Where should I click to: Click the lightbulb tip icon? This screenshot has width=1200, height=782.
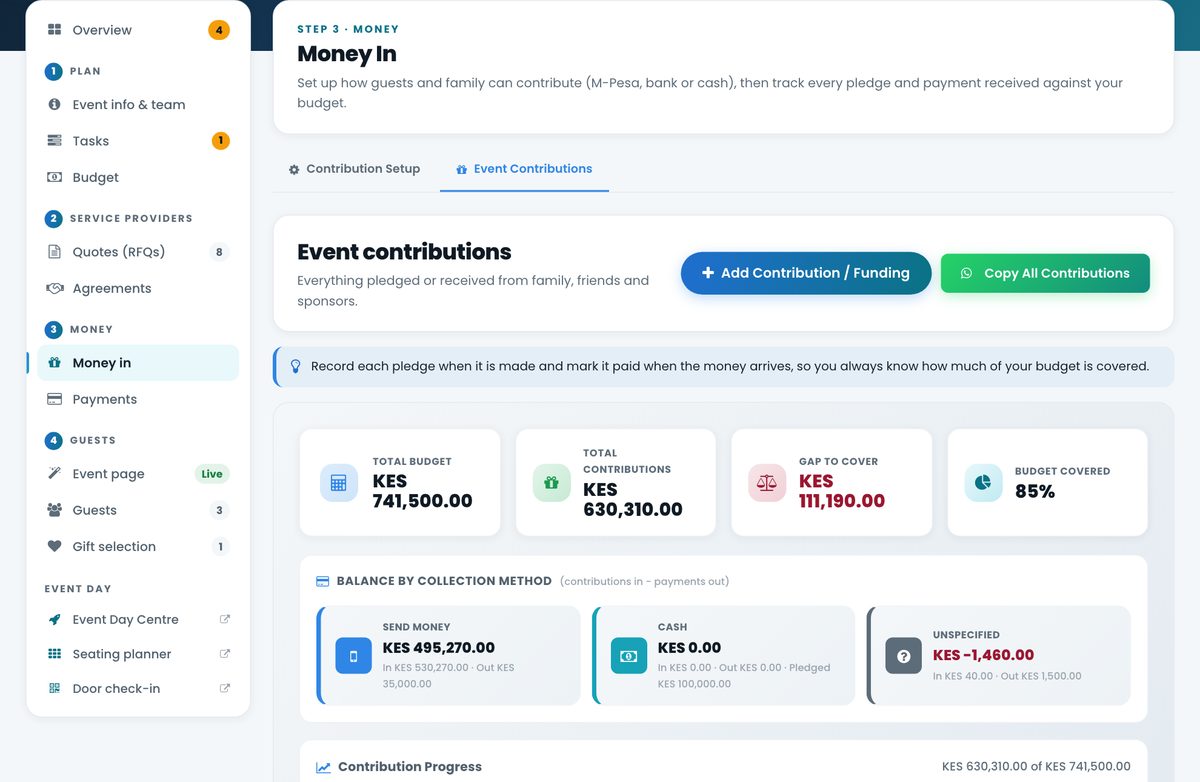295,366
